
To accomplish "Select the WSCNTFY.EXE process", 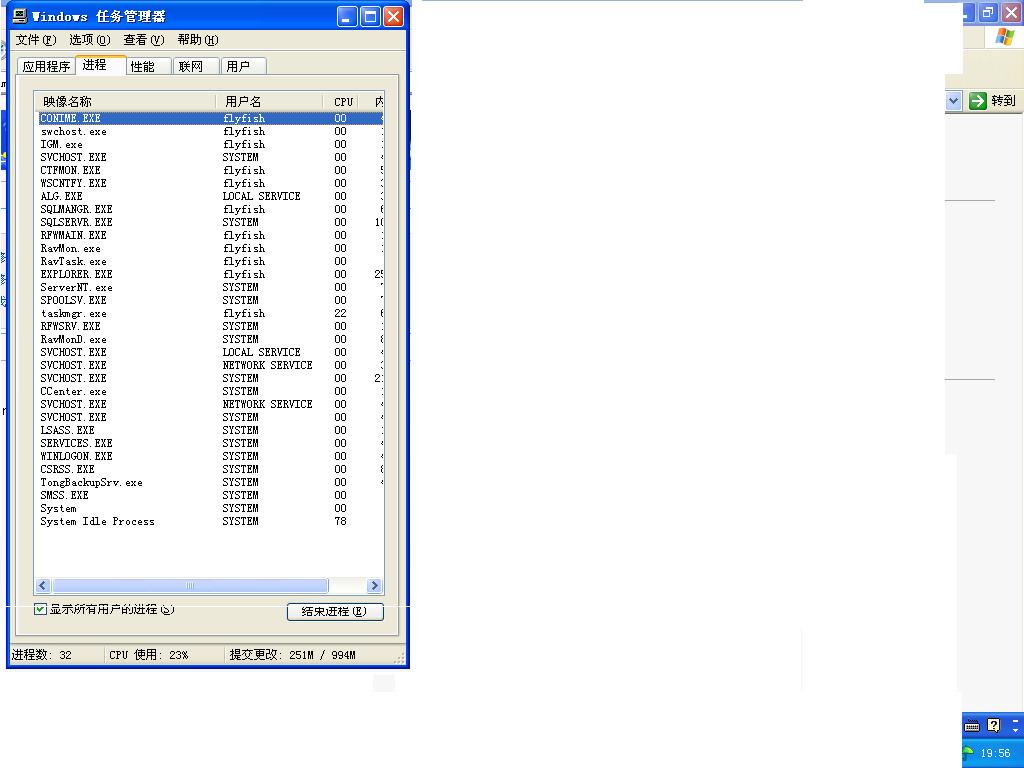I will [x=73, y=184].
